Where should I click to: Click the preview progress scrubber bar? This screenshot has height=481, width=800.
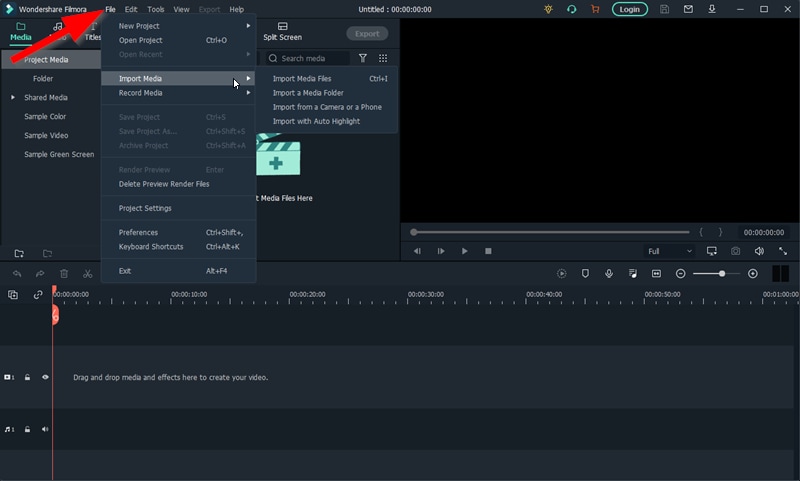coord(550,232)
